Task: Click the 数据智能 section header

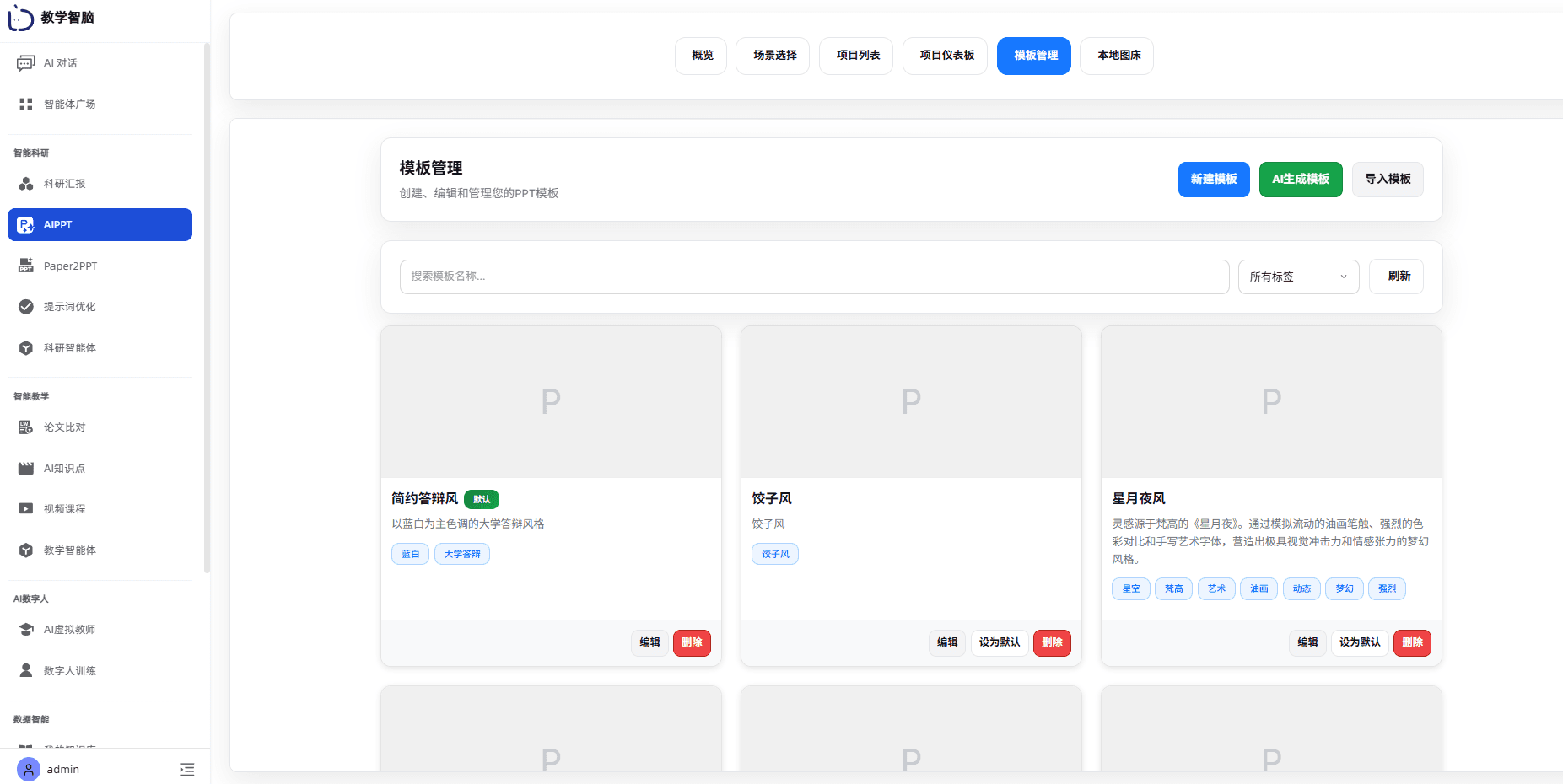Action: click(31, 720)
